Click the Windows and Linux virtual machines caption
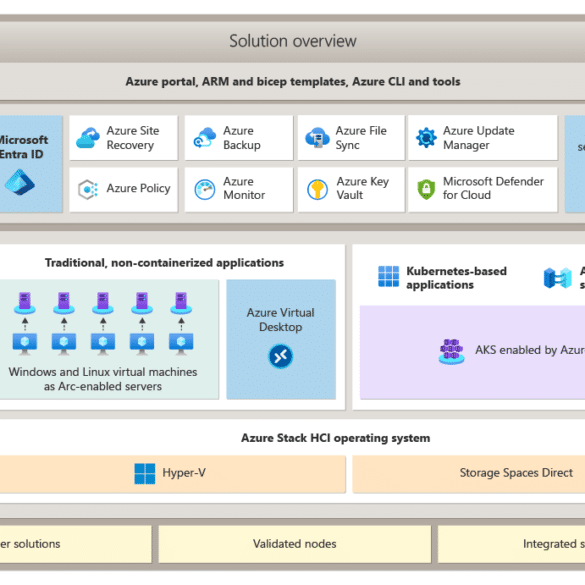The image size is (585, 585). [103, 379]
